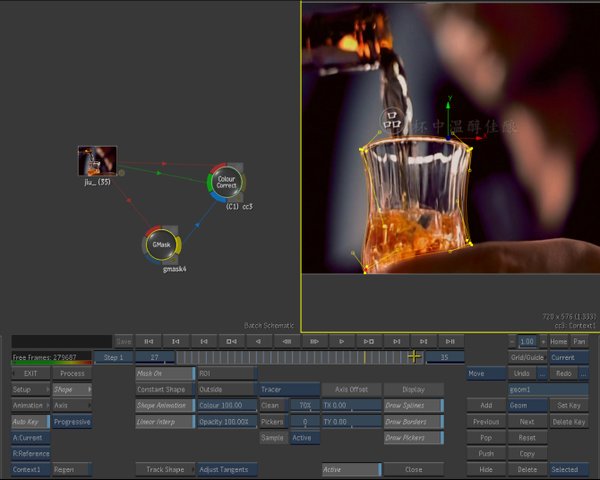The image size is (600, 480).
Task: Click the viewer zoom minus button
Action: [513, 341]
